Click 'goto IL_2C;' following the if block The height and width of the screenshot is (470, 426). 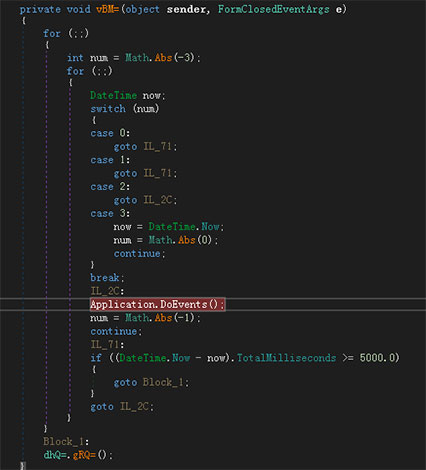[x=122, y=407]
